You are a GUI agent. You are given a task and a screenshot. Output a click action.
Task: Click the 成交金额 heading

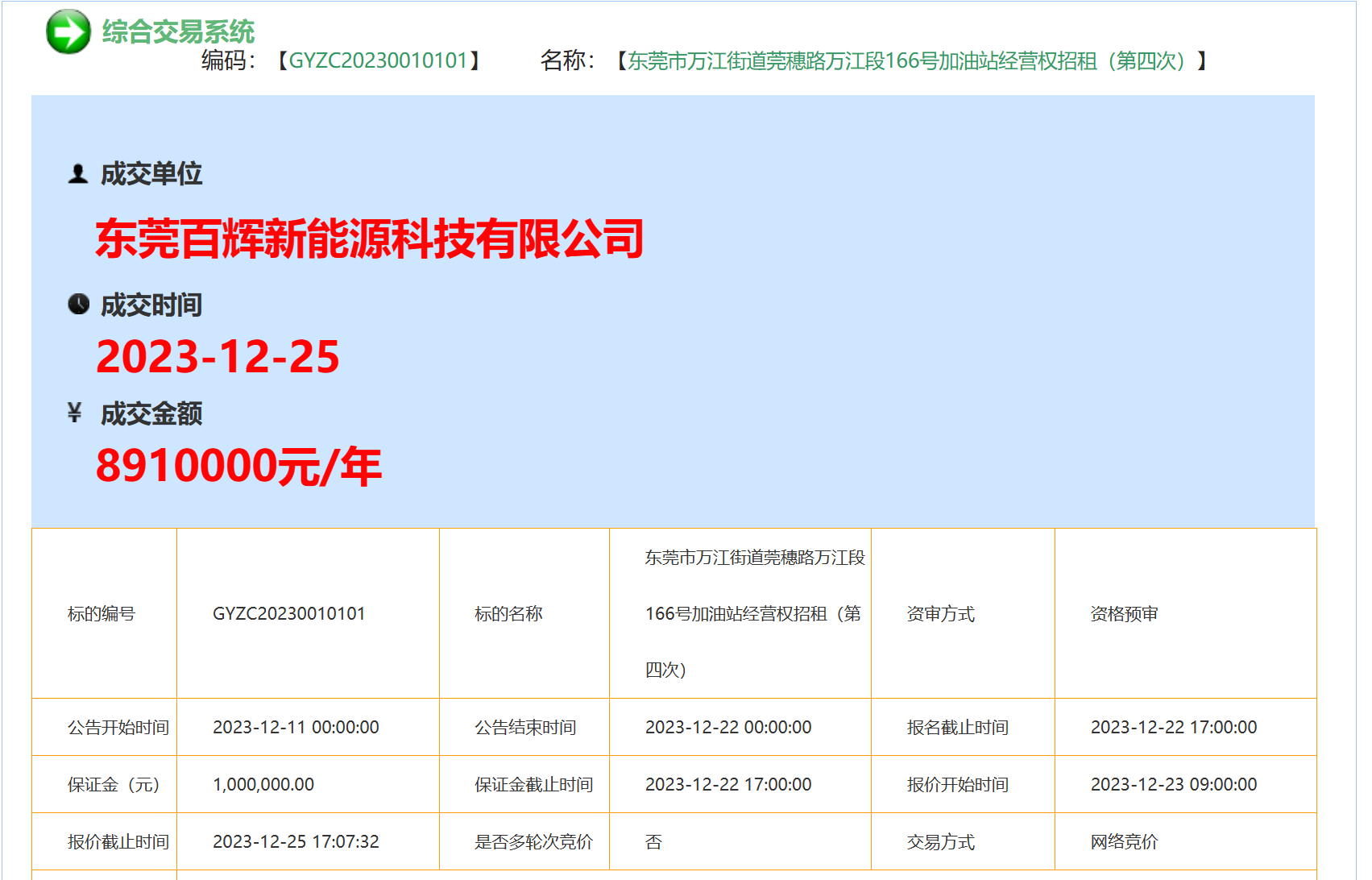point(151,413)
